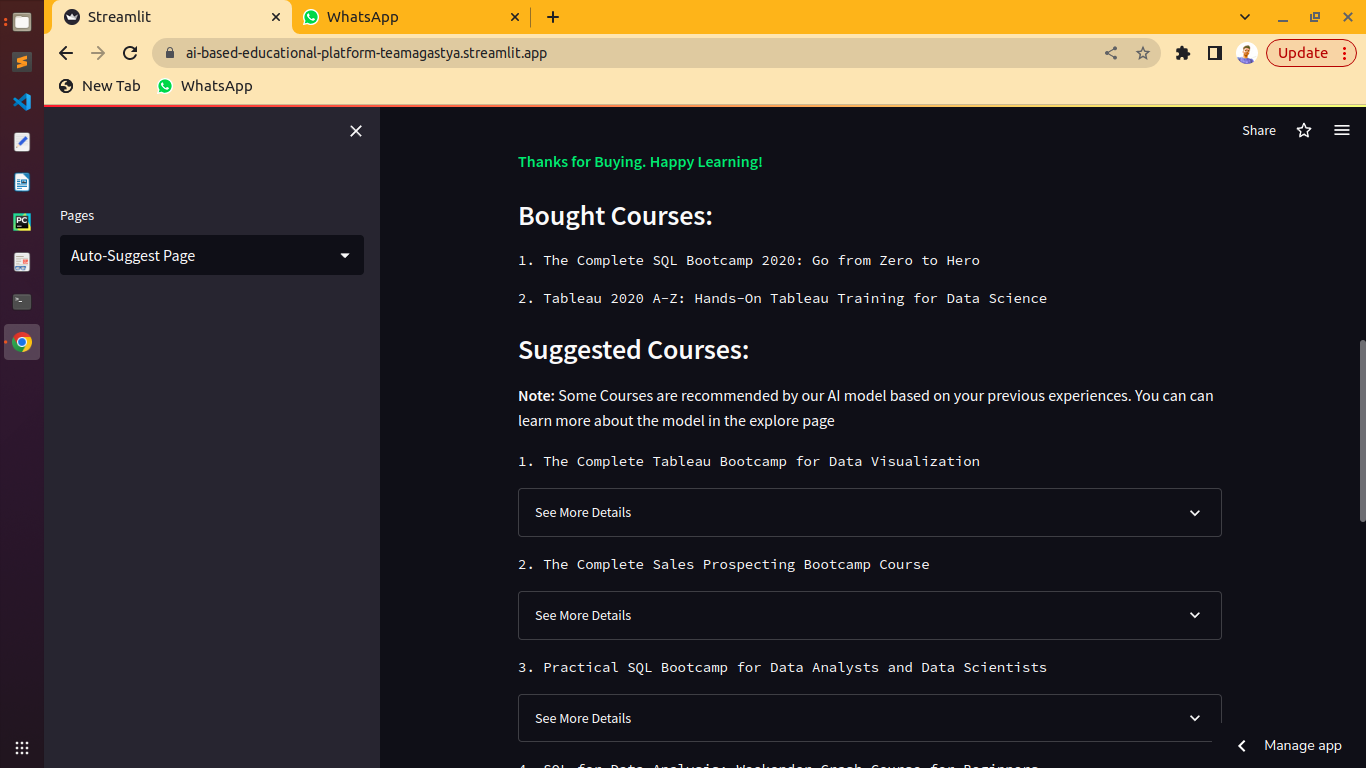Viewport: 1366px width, 768px height.
Task: Toggle bookmark star in the address bar
Action: coord(1143,52)
